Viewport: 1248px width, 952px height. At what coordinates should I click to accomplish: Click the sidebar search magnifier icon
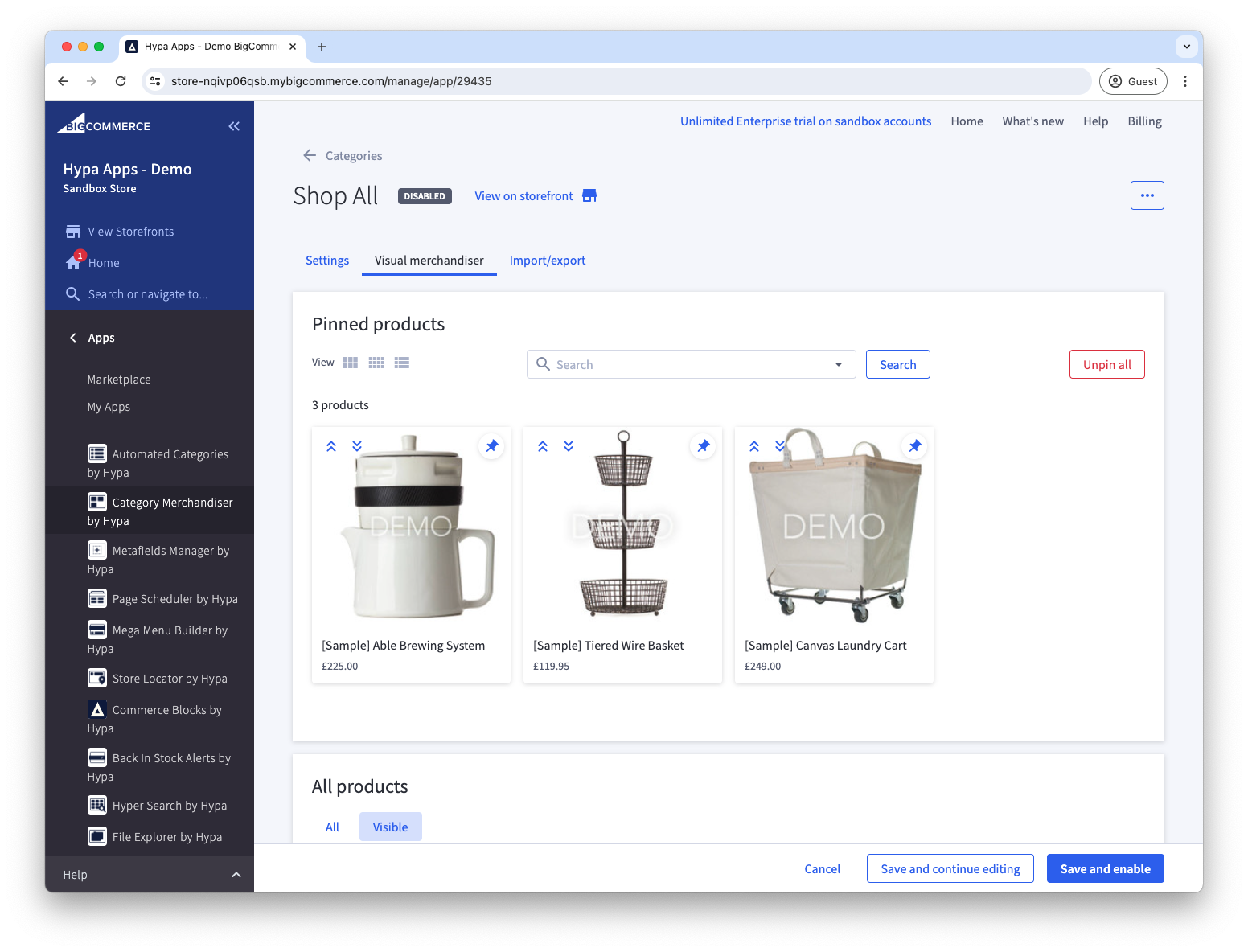pyautogui.click(x=72, y=293)
